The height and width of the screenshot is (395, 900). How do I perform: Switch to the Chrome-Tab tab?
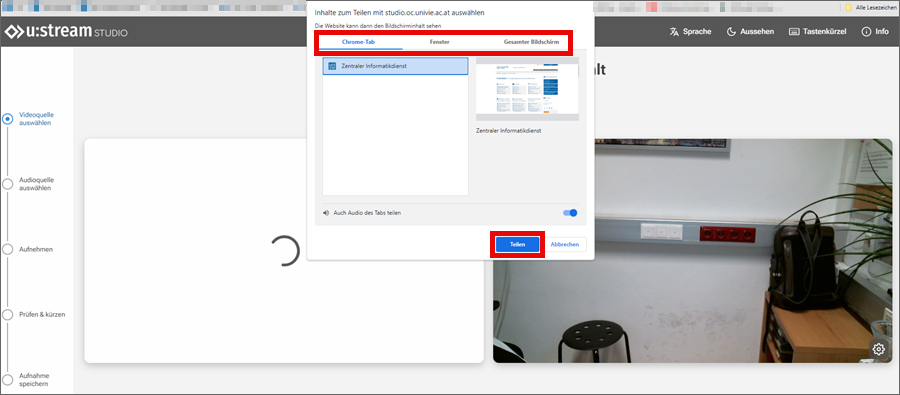click(x=358, y=42)
